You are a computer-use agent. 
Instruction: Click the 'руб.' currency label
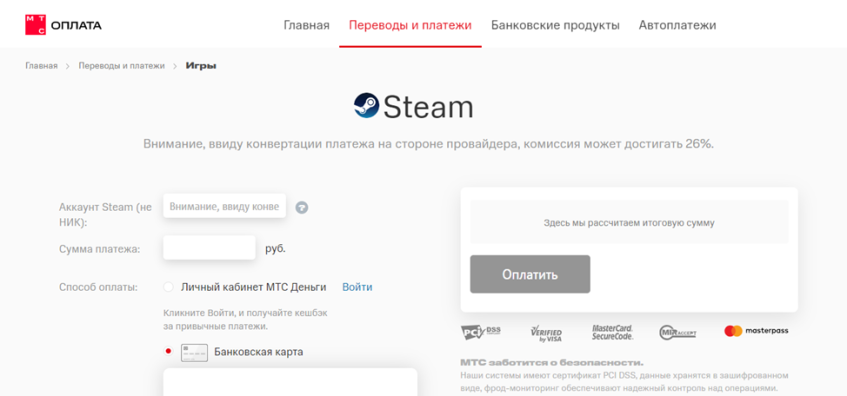coord(275,249)
